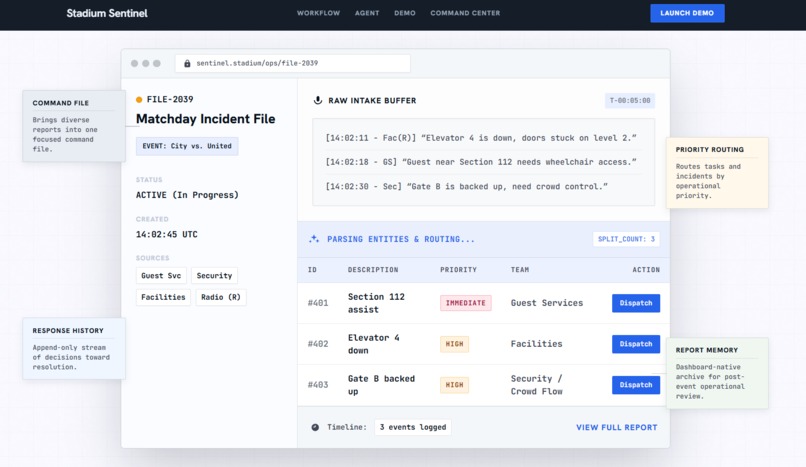The image size is (806, 467).
Task: Click the IMMEDIATE priority badge
Action: click(465, 303)
